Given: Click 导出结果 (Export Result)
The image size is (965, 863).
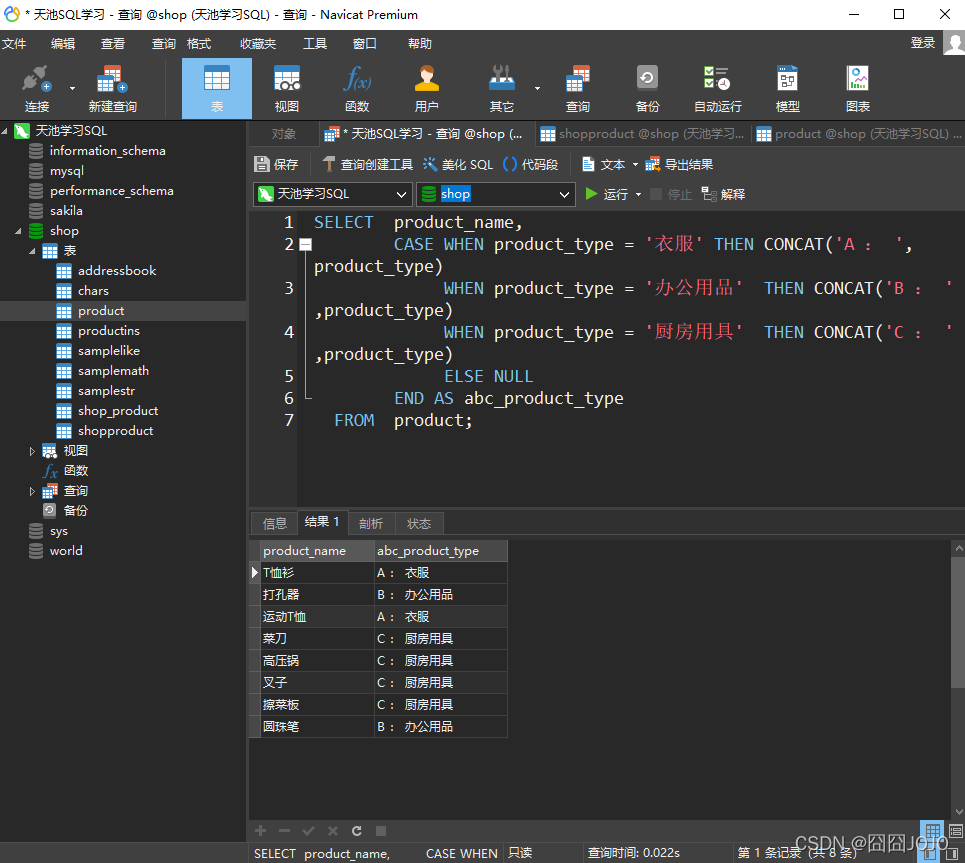Looking at the screenshot, I should pos(679,164).
